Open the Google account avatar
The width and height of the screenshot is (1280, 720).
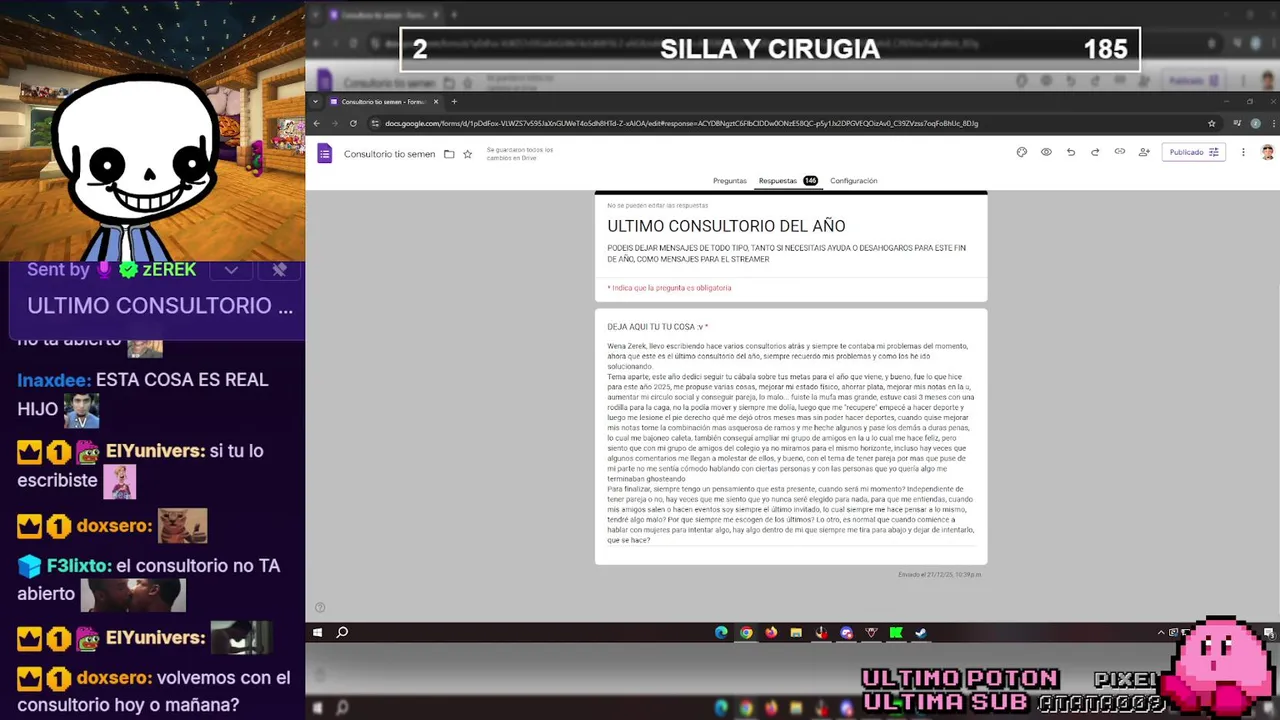(1267, 152)
